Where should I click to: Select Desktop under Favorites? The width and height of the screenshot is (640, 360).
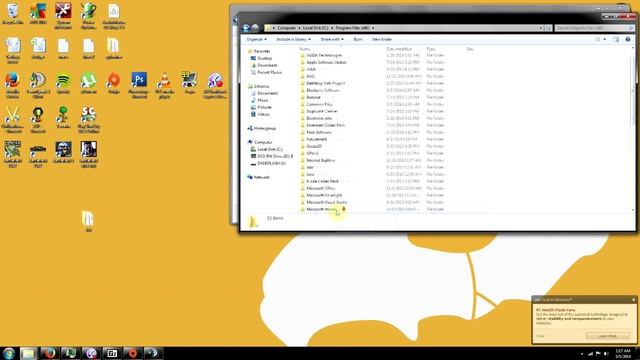(x=264, y=58)
